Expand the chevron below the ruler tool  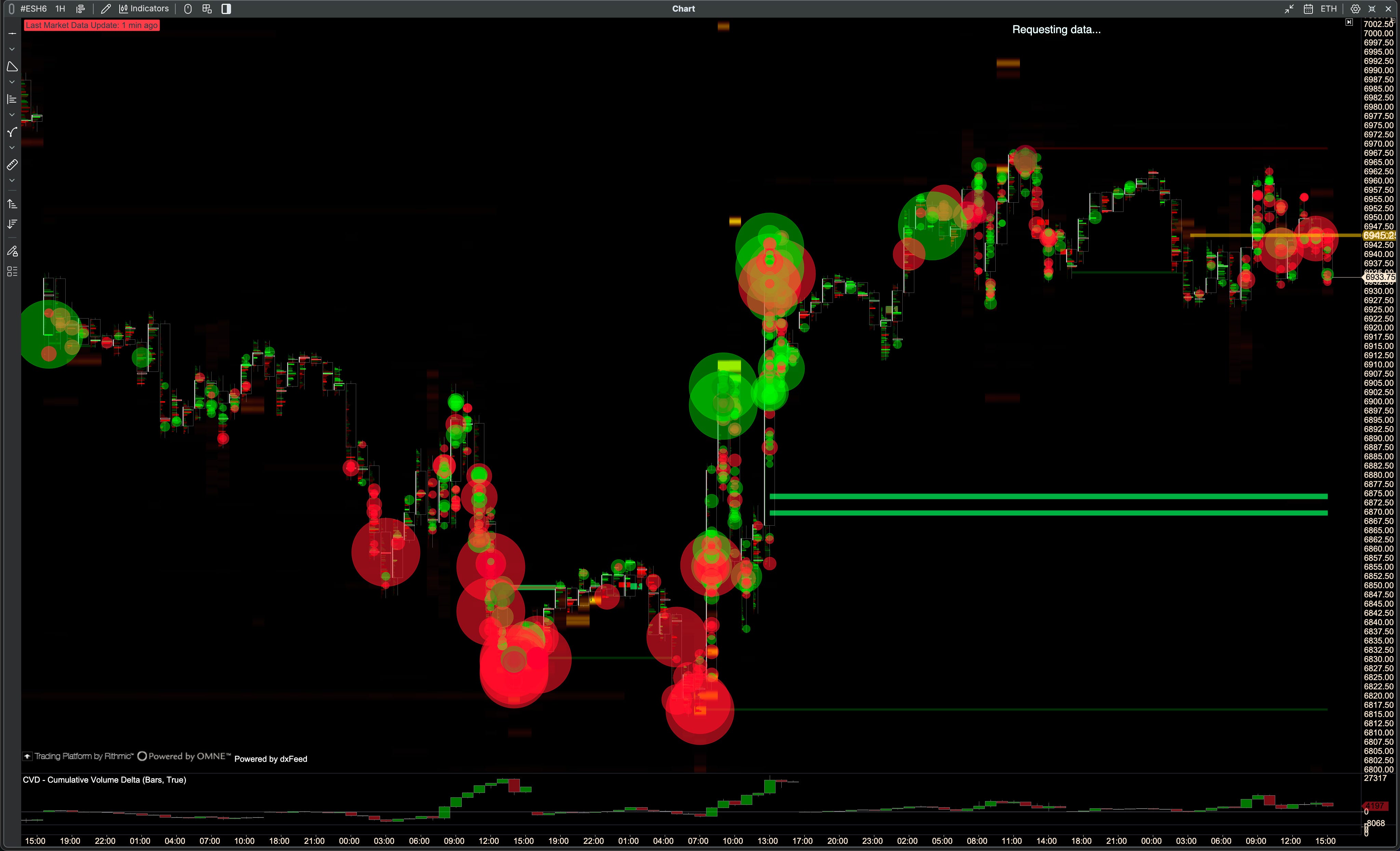[12, 181]
